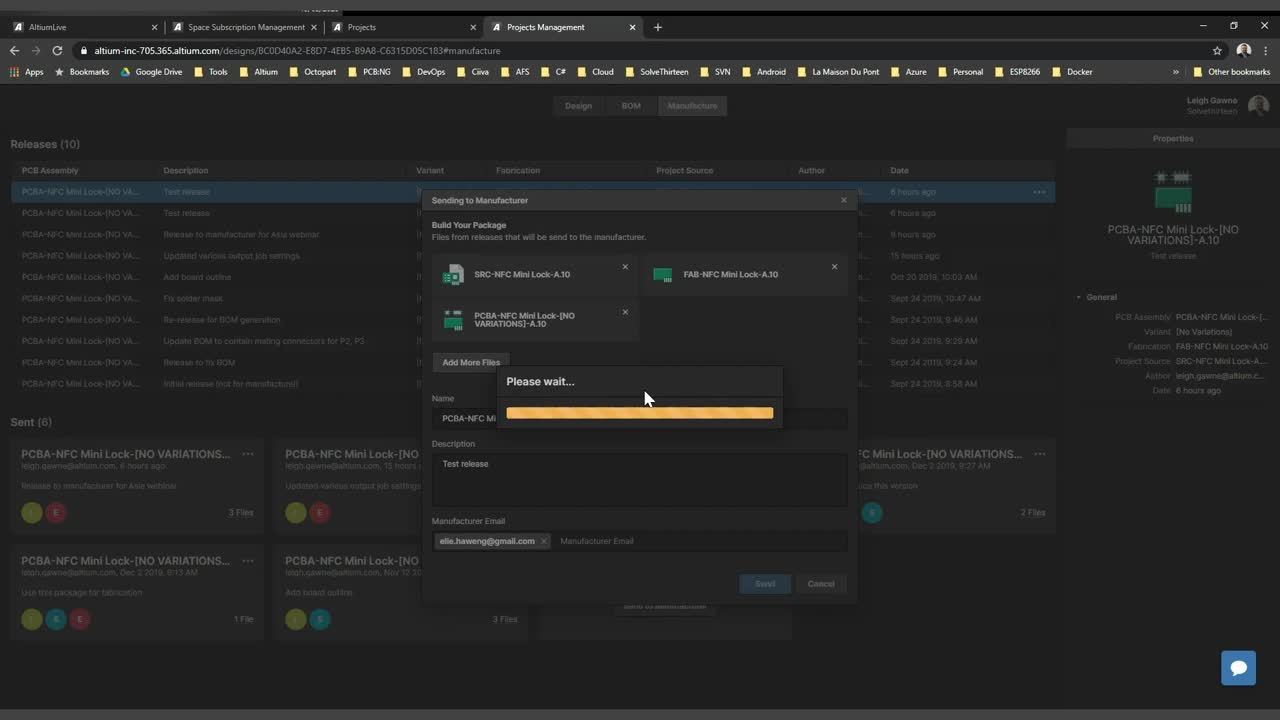The height and width of the screenshot is (720, 1280).
Task: Open the Docker bookmark folder
Action: coord(1071,72)
